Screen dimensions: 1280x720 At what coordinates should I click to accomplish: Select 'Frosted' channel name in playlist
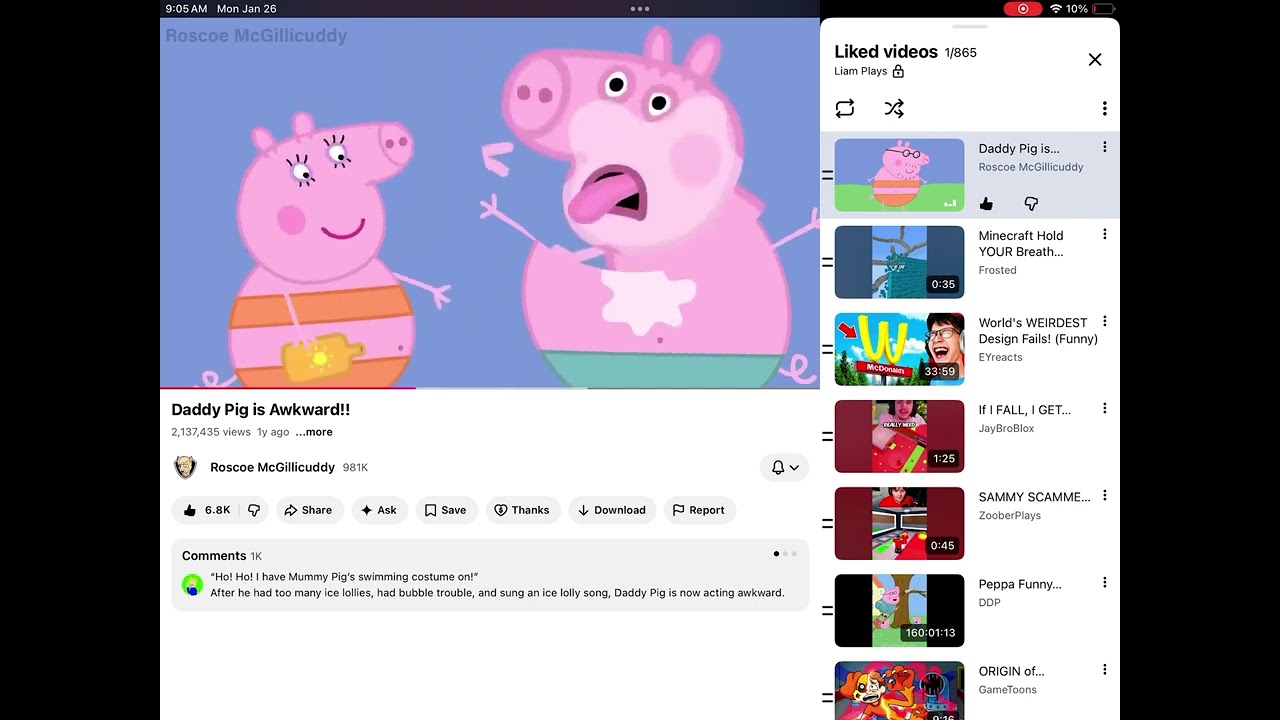point(998,270)
